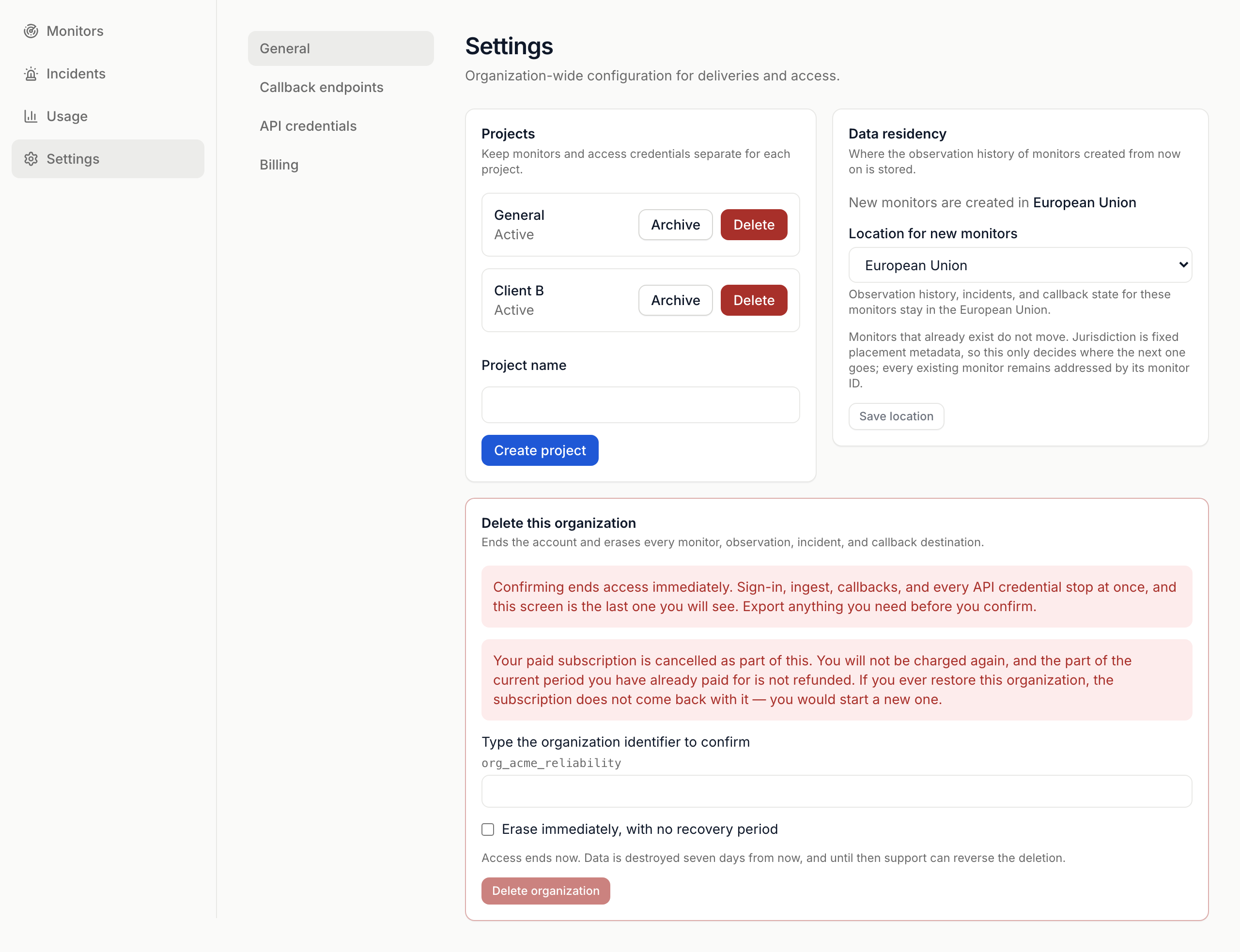Click the Delete organization button

click(x=545, y=891)
